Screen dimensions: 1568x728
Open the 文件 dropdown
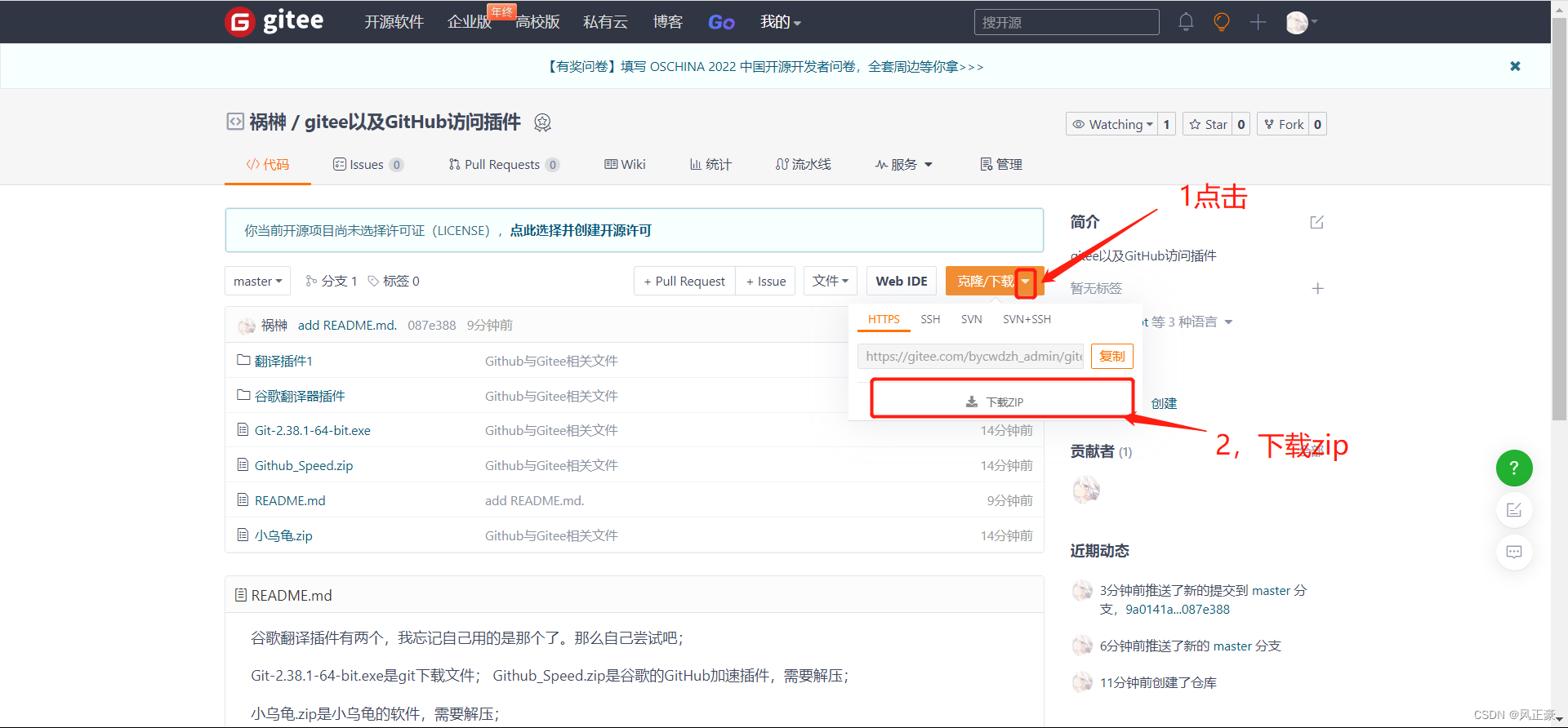pyautogui.click(x=831, y=281)
